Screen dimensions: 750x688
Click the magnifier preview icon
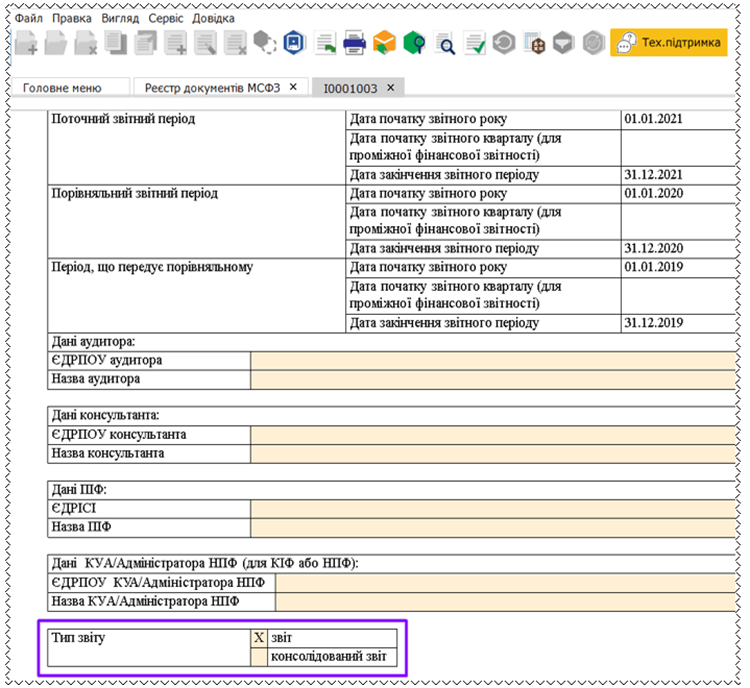coord(446,44)
